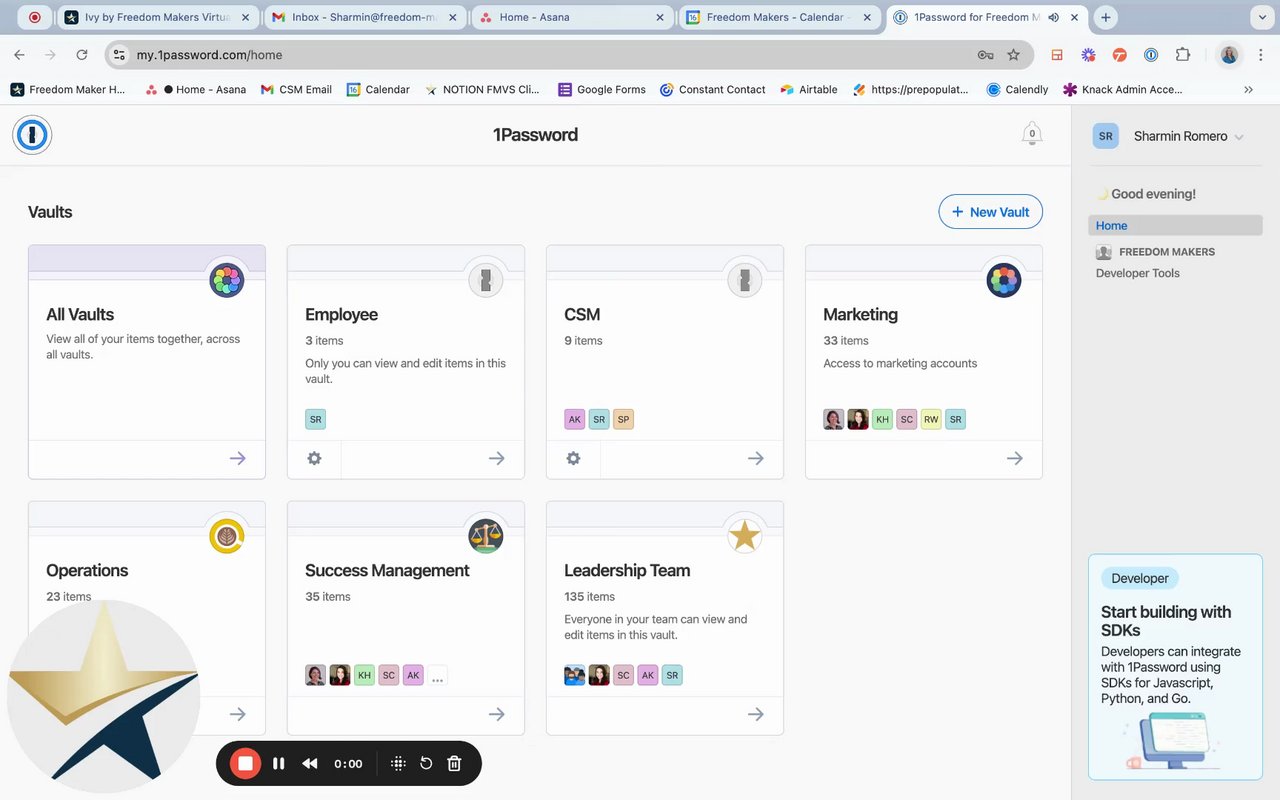Stop the screen recording
The image size is (1280, 800).
click(245, 763)
